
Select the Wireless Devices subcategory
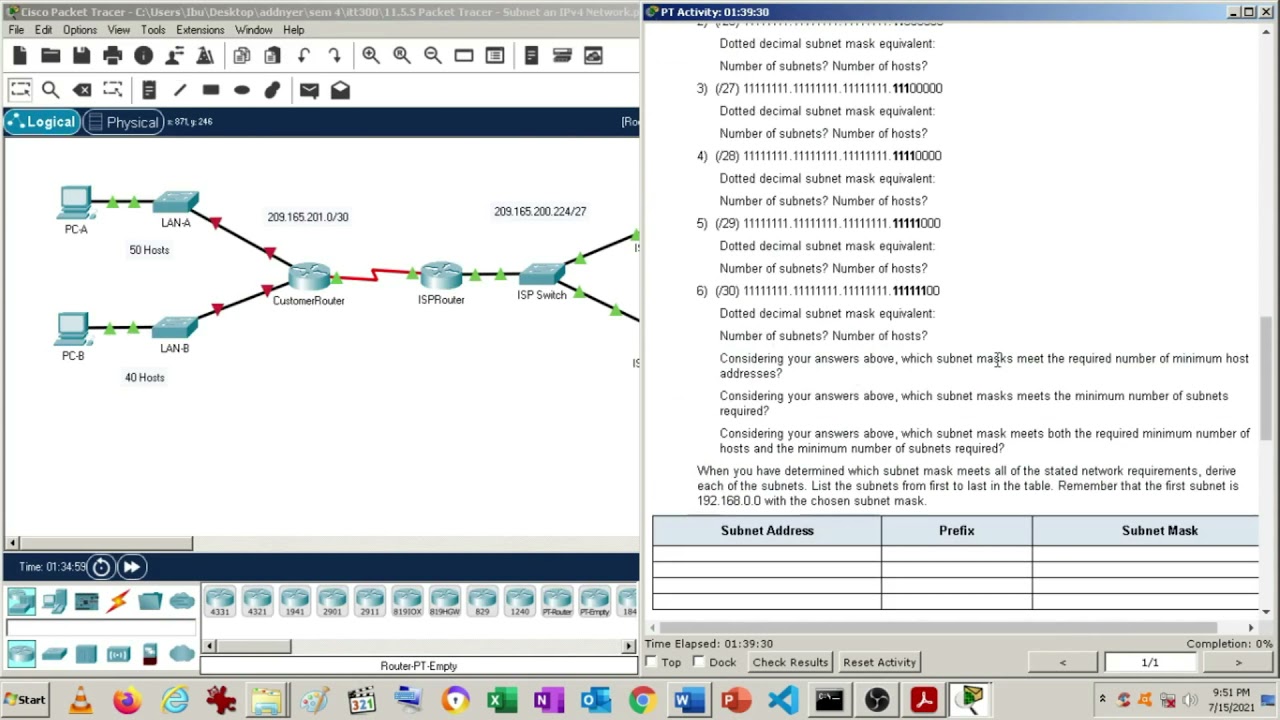click(x=118, y=654)
